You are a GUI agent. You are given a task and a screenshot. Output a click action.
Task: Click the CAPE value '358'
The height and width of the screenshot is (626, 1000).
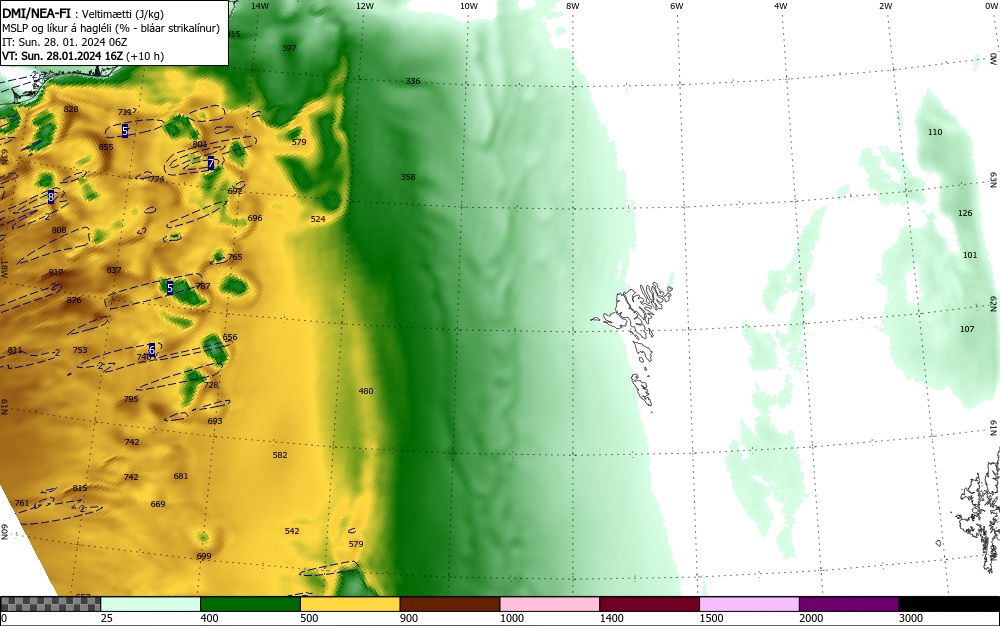408,177
